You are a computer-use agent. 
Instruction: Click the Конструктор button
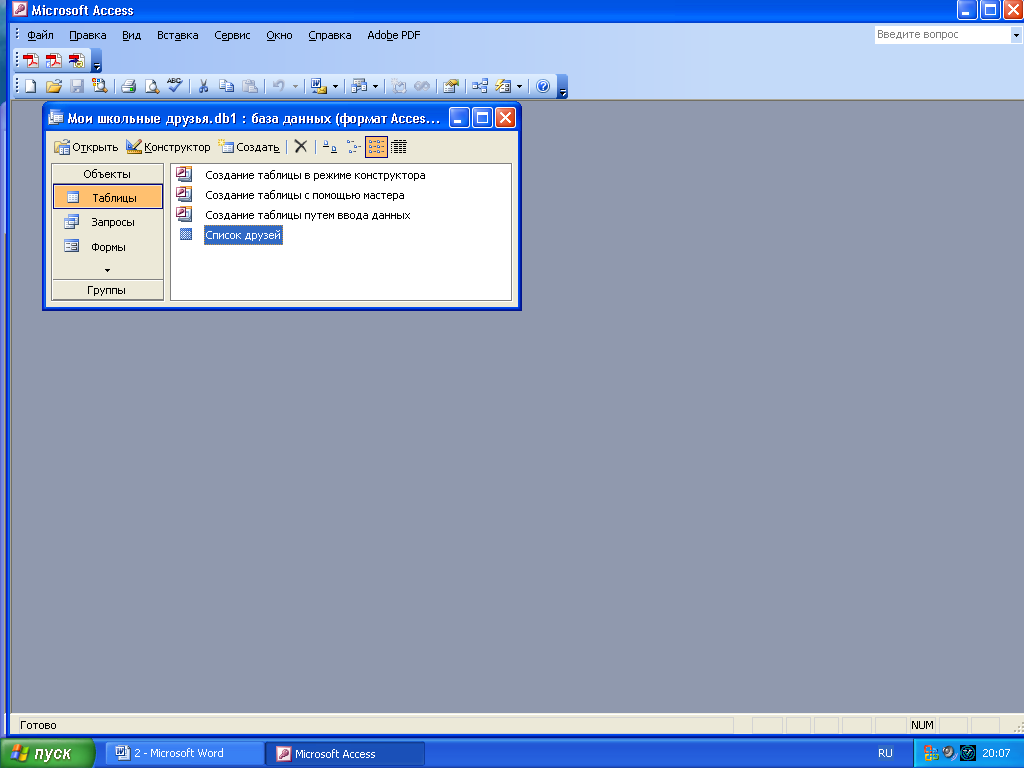(168, 147)
